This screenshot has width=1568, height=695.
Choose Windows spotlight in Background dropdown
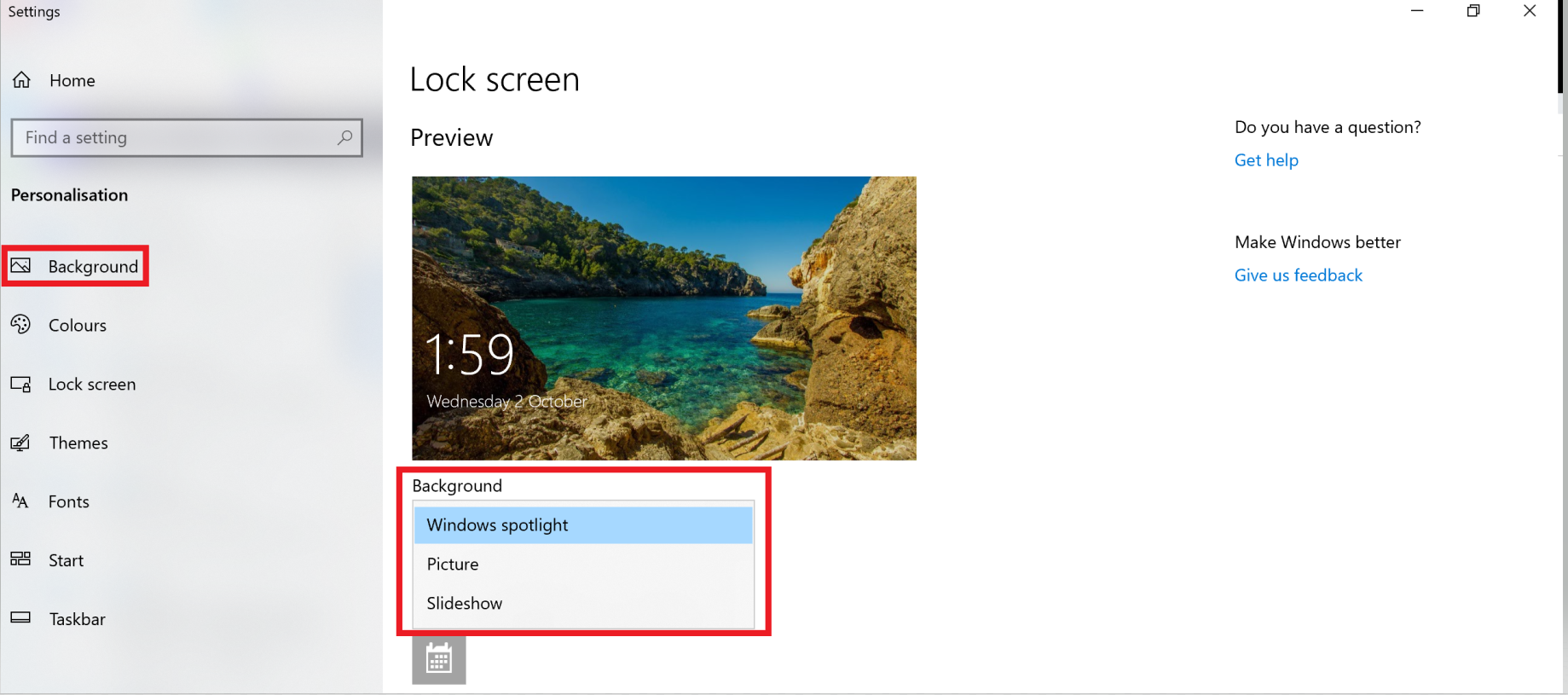pos(583,525)
